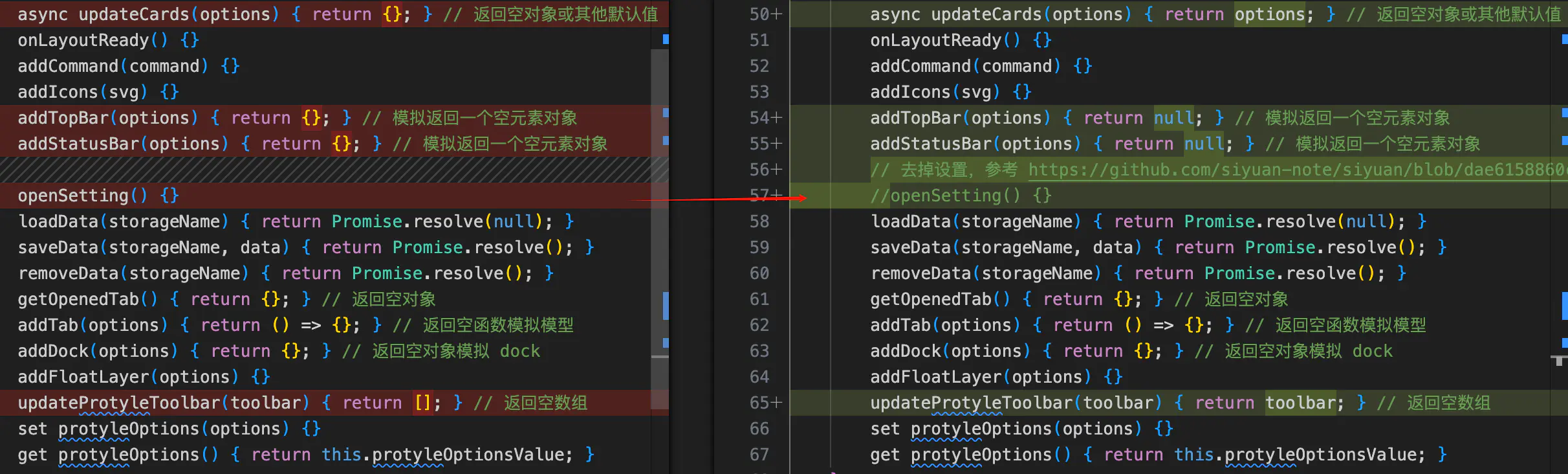This screenshot has width=1568, height=474.
Task: Click line number 54 in the gutter
Action: click(759, 118)
